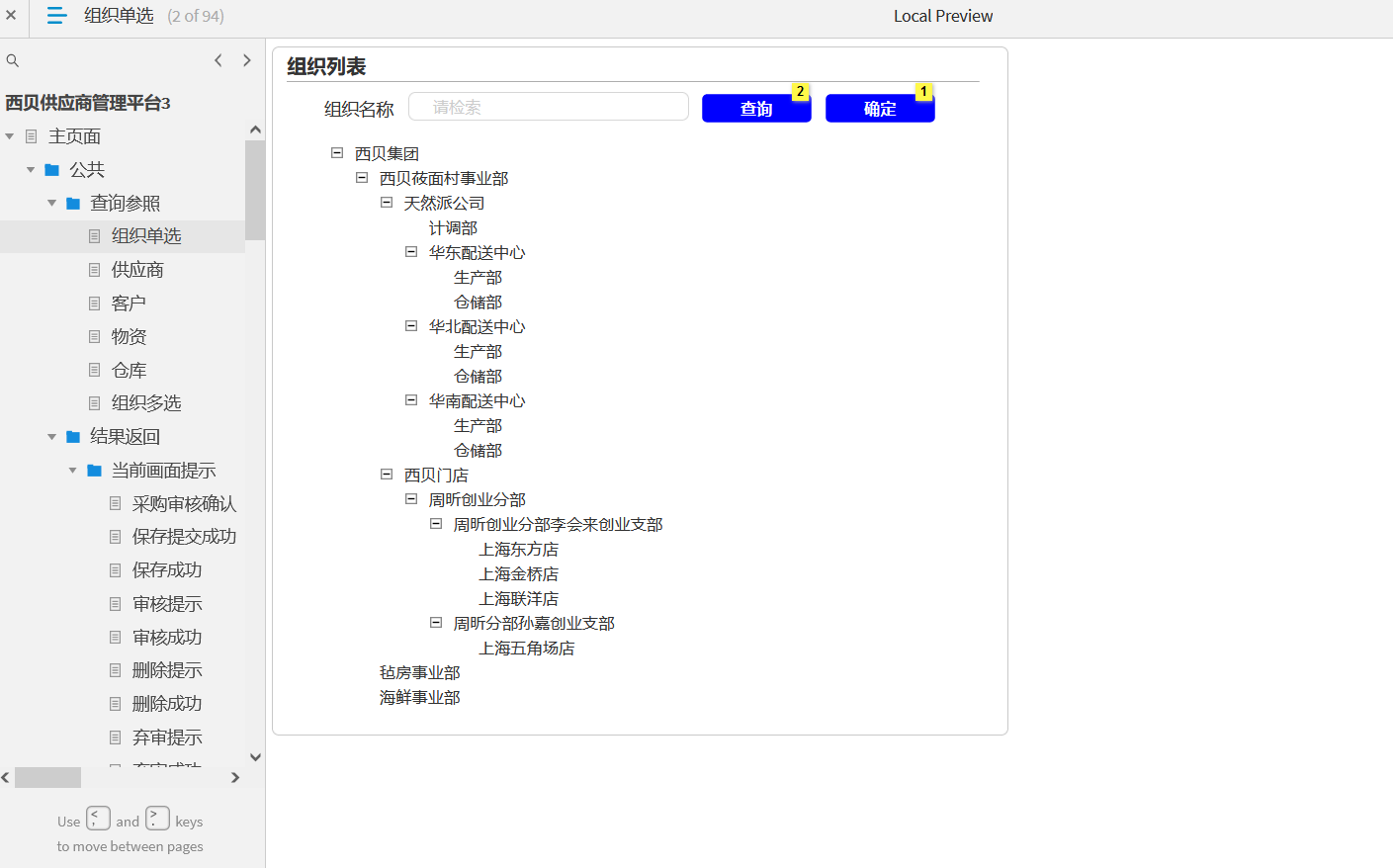Screen dimensions: 1393x868
Task: Open the sitemap hamburger menu icon
Action: coord(57,16)
